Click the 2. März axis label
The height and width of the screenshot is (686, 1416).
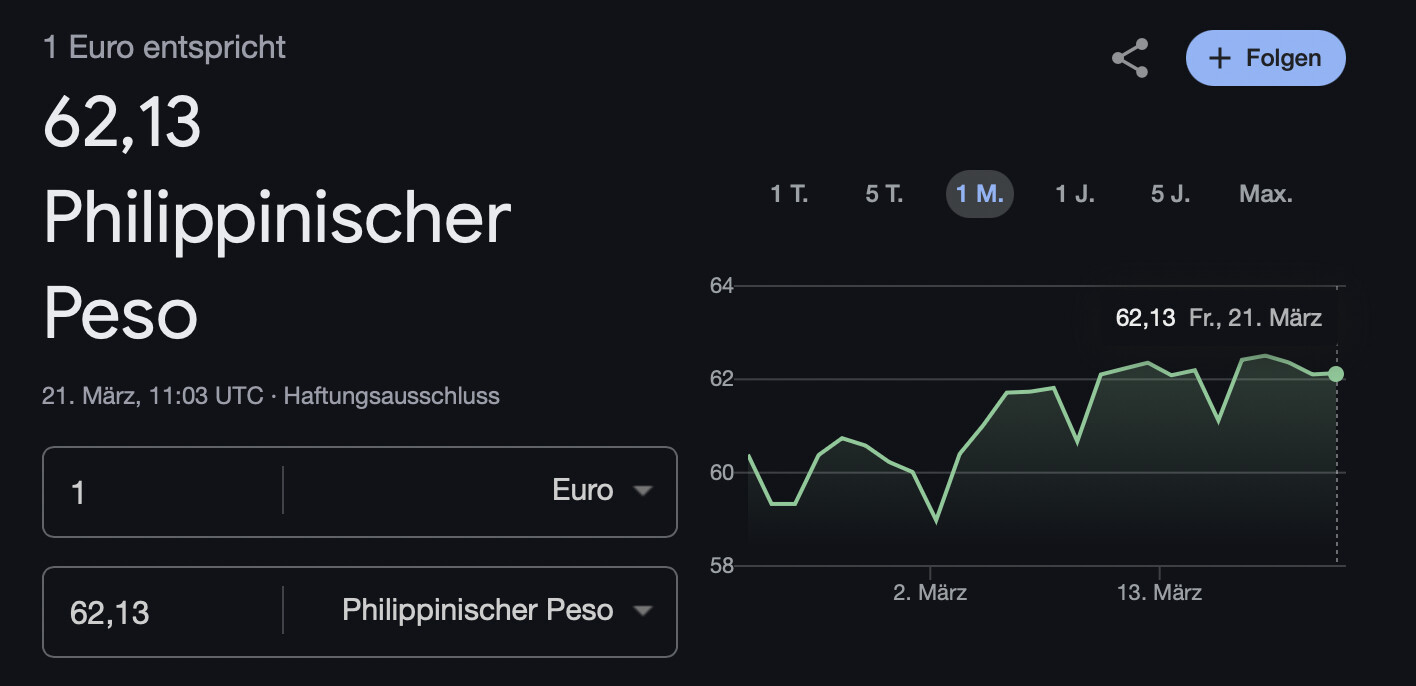click(930, 593)
